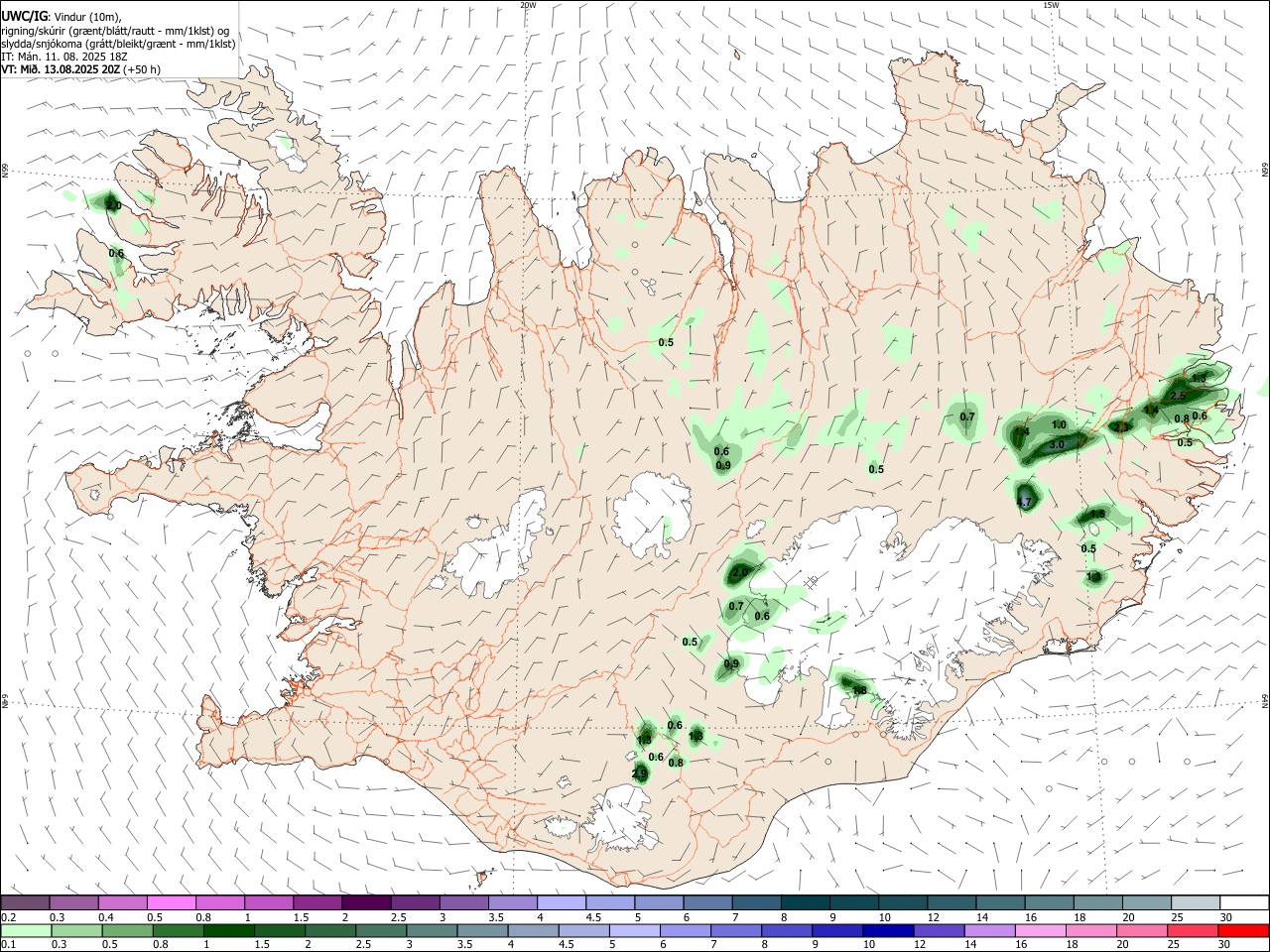1270x952 pixels.
Task: Click the 'rigning/skúrir' legend description line
Action: tap(115, 31)
